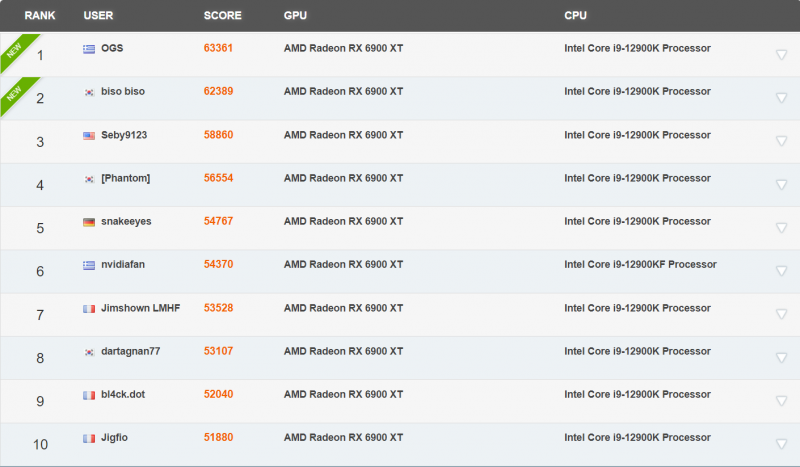Expand details for the OGS result row
The width and height of the screenshot is (800, 467).
781,55
